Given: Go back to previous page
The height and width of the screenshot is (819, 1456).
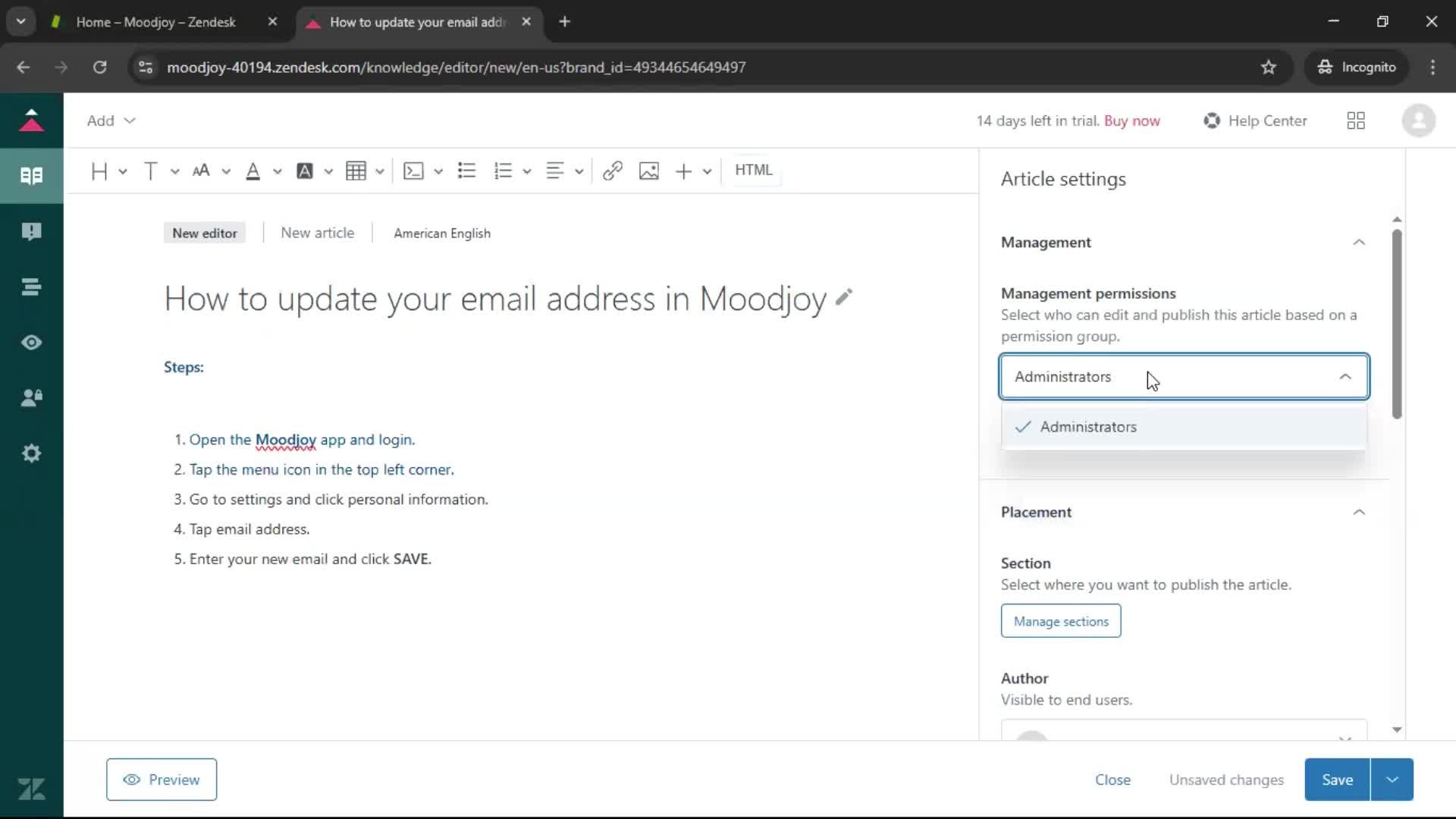Looking at the screenshot, I should (24, 67).
